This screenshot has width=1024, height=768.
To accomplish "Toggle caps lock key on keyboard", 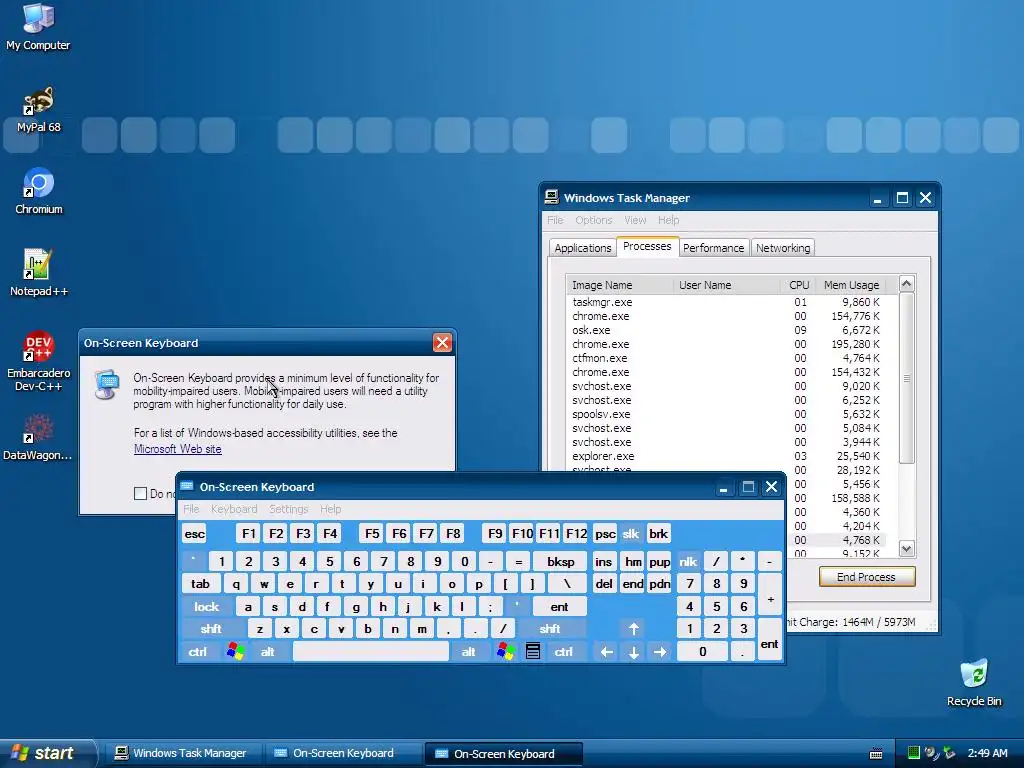I will tap(206, 607).
